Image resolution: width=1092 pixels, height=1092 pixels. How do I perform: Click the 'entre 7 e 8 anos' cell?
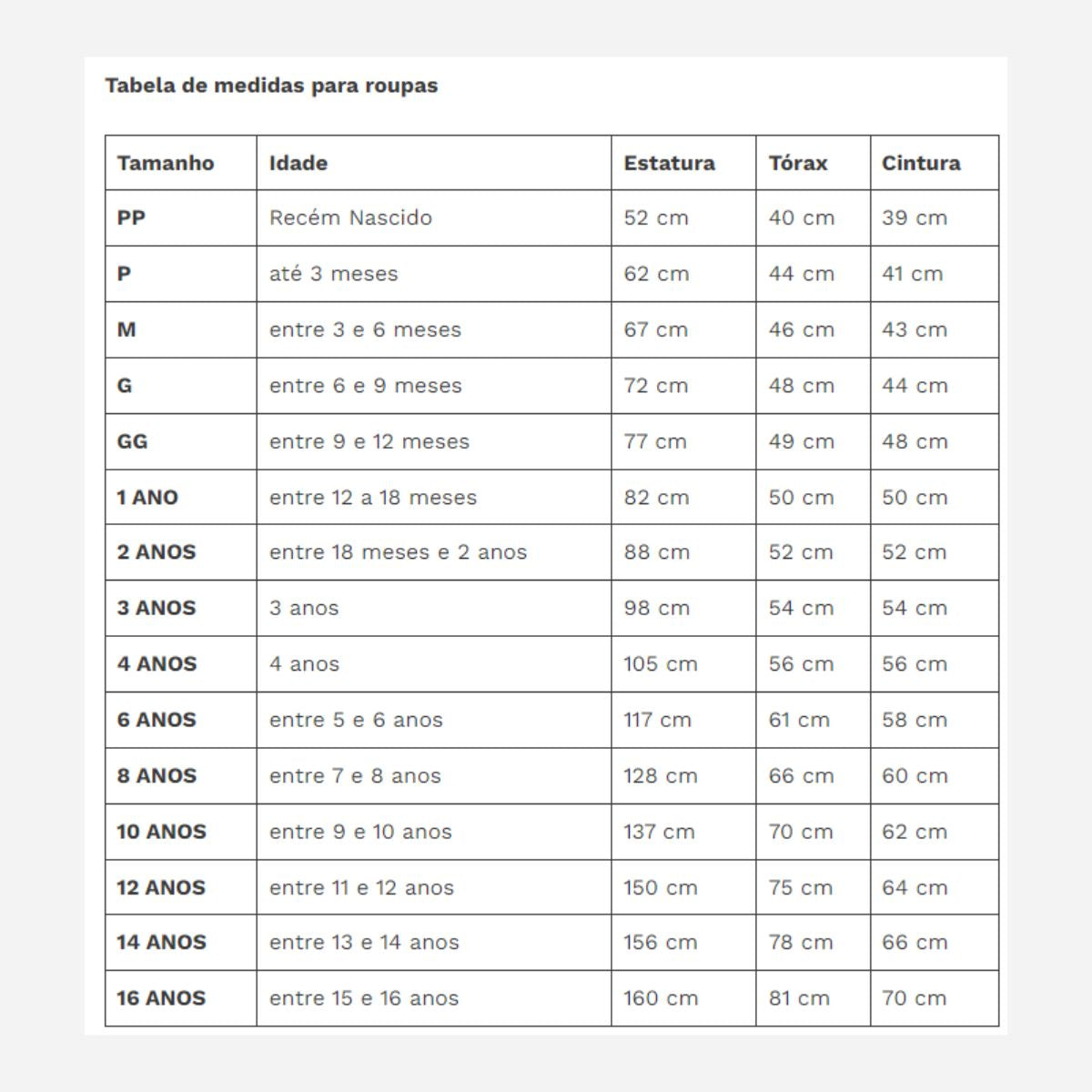pyautogui.click(x=355, y=776)
